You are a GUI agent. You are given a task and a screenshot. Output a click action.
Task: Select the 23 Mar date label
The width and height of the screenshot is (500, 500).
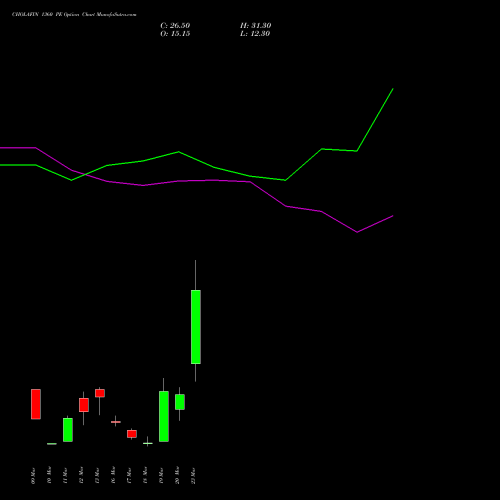pyautogui.click(x=193, y=475)
